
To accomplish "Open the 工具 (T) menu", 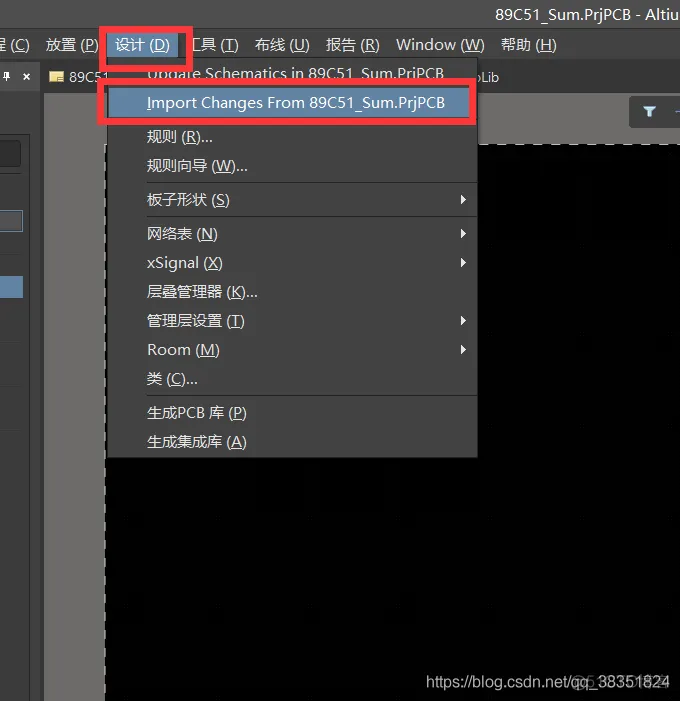I will coord(216,45).
